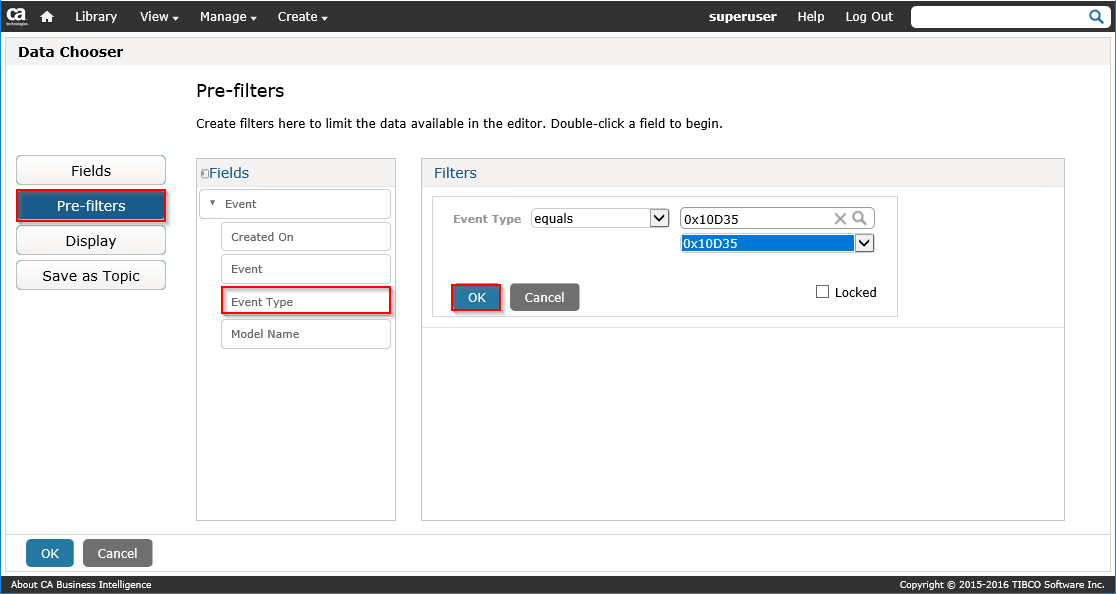
Task: Select the Model Name field
Action: [x=305, y=334]
